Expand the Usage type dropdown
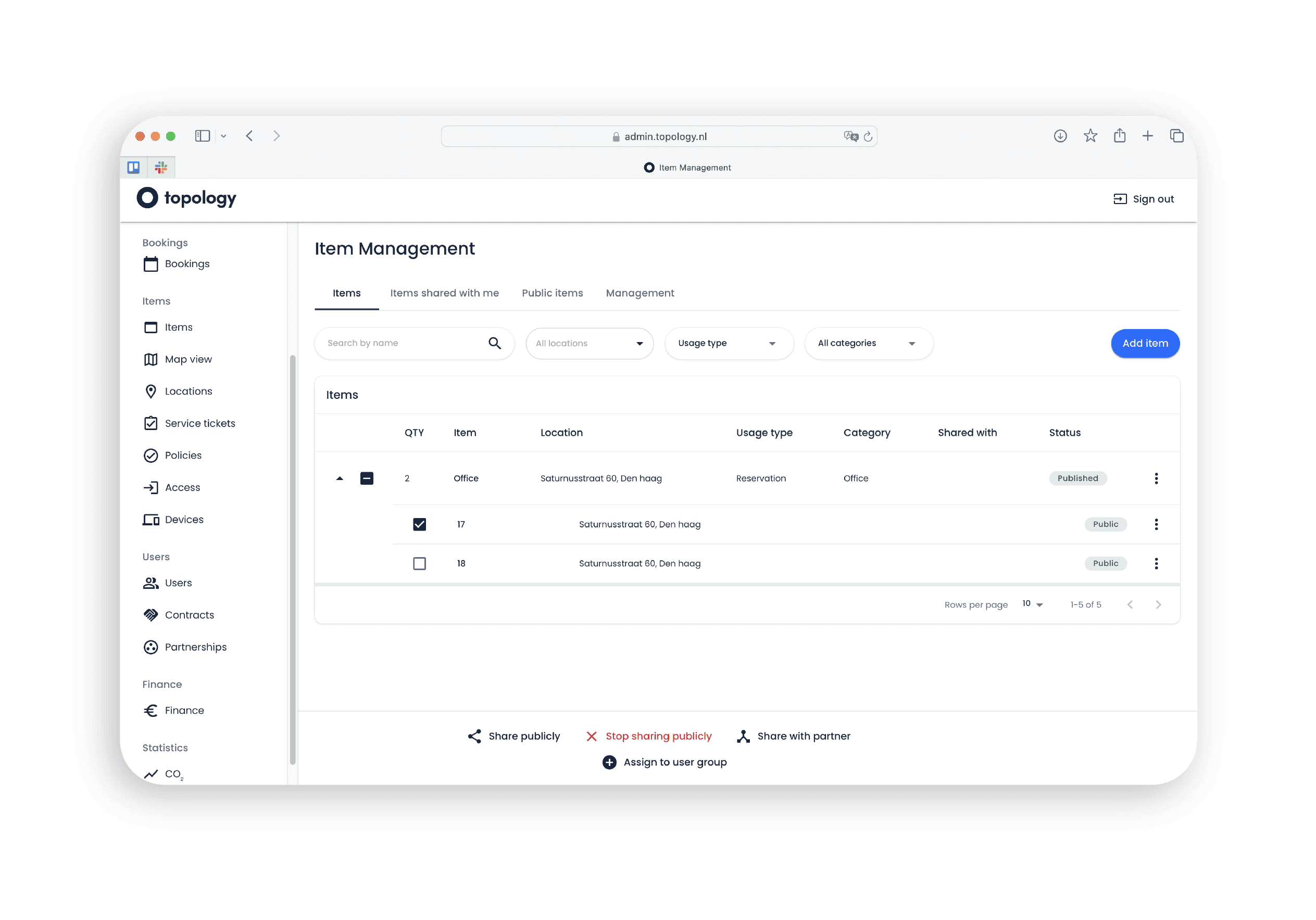The image size is (1316, 920). pyautogui.click(x=729, y=343)
